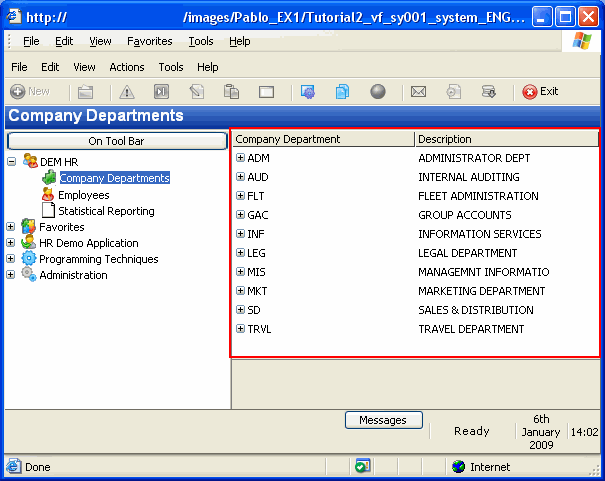
Task: Expand the TRVL department row
Action: pos(240,329)
